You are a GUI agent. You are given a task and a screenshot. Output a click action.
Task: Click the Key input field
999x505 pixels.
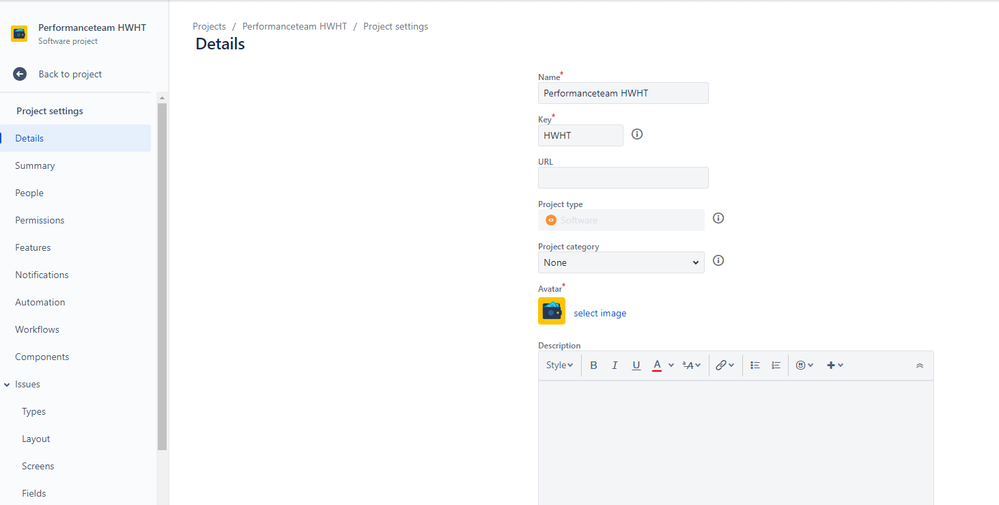pos(580,135)
